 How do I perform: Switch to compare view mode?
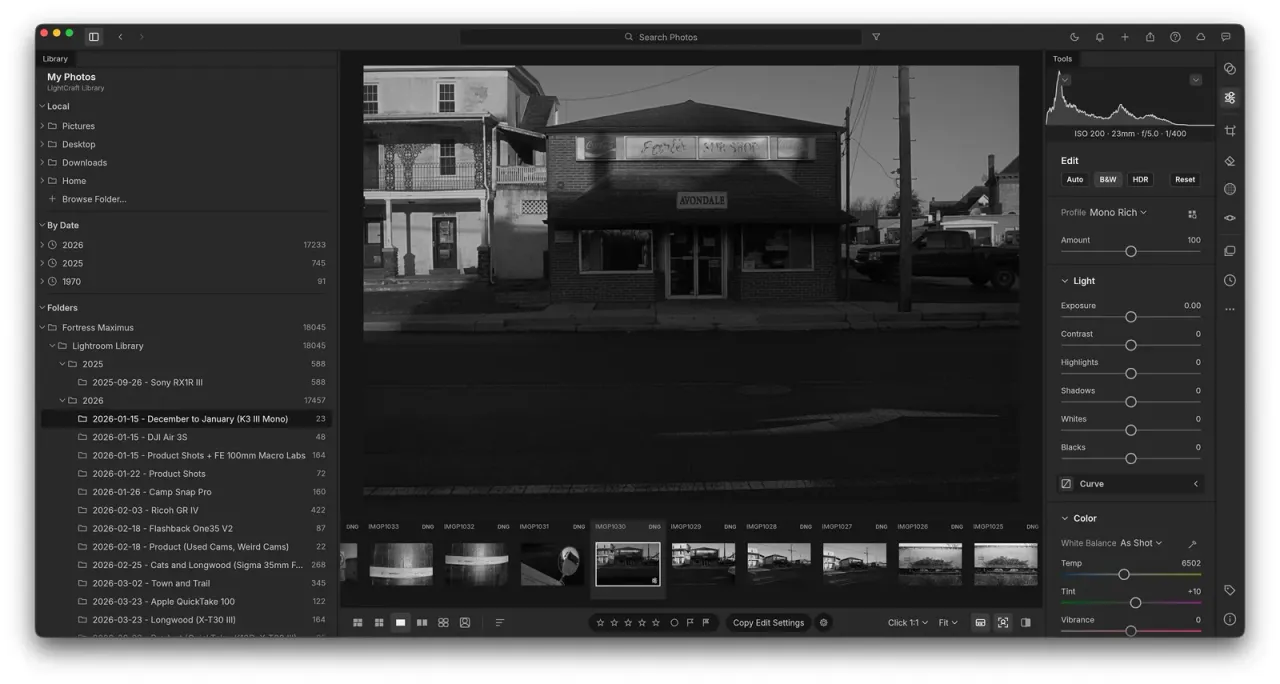tap(422, 623)
